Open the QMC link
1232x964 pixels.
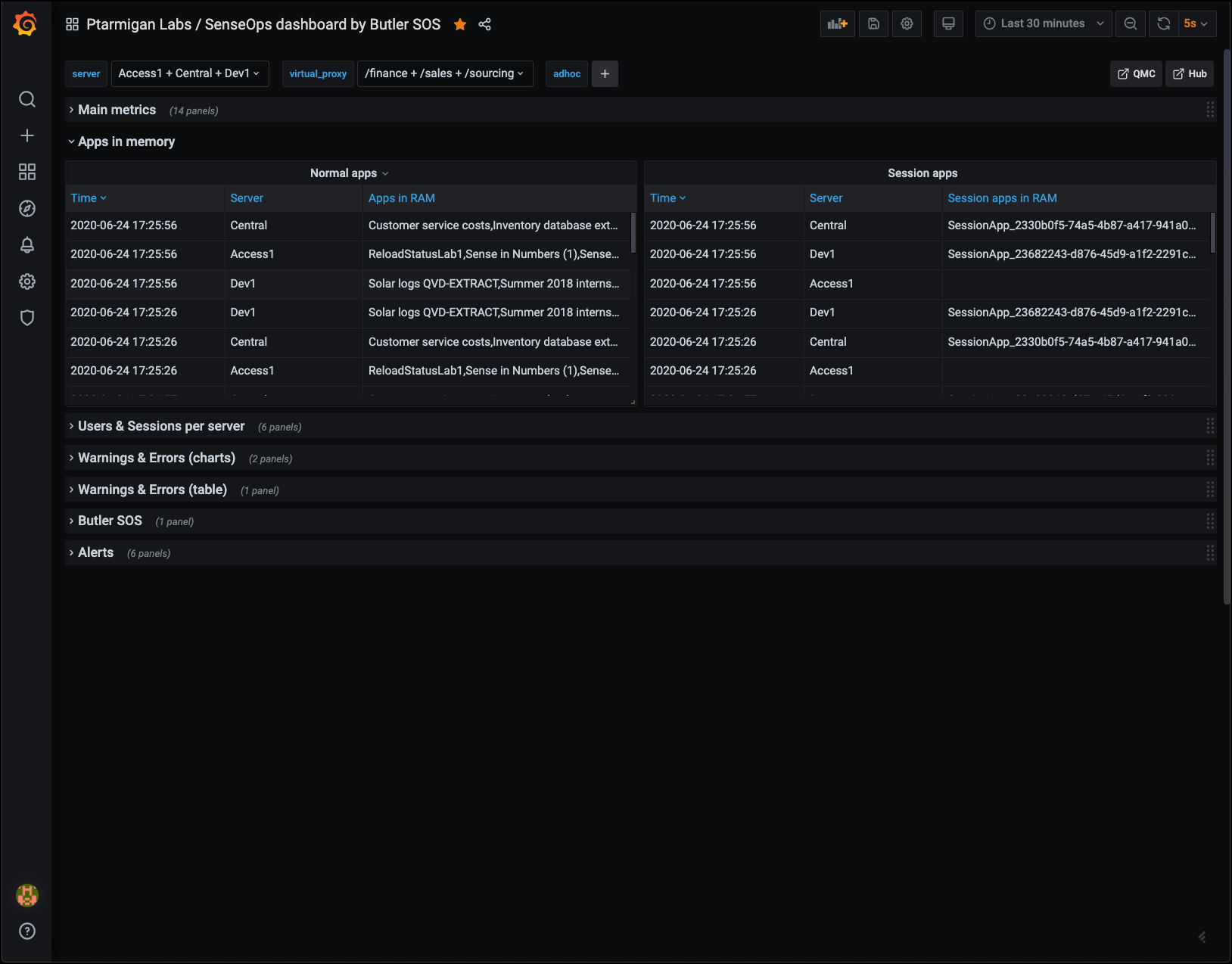[1136, 73]
